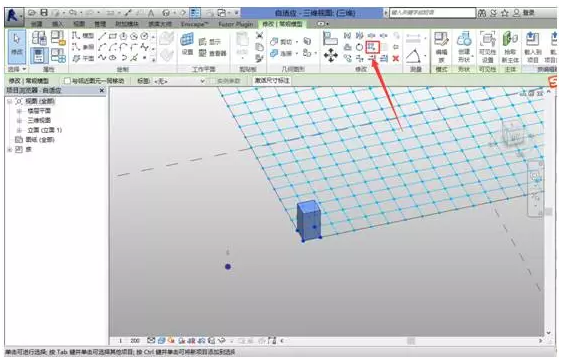The height and width of the screenshot is (360, 562).
Task: Open the Enscape ribbon tab
Action: point(194,24)
